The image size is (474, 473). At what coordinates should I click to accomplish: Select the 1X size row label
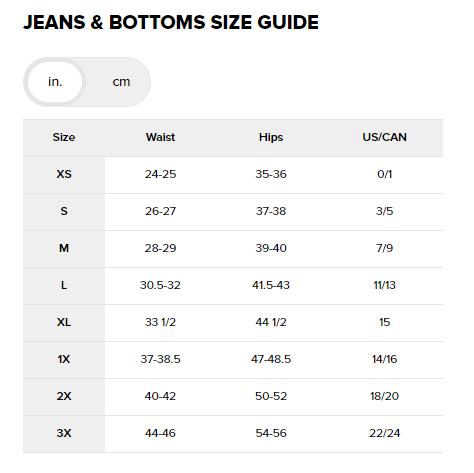pyautogui.click(x=64, y=359)
